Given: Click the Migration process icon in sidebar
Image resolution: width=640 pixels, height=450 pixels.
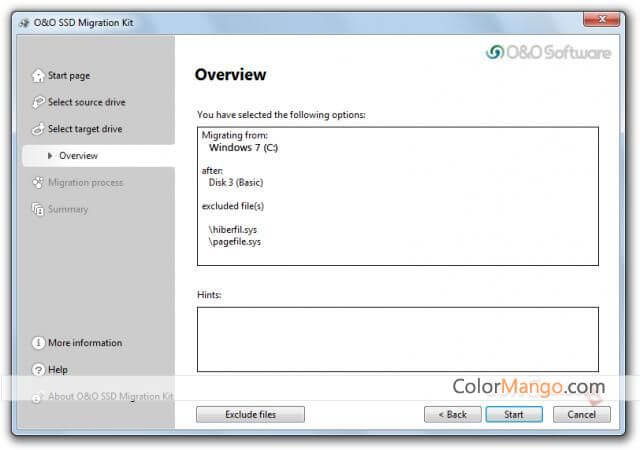Looking at the screenshot, I should pos(38,183).
